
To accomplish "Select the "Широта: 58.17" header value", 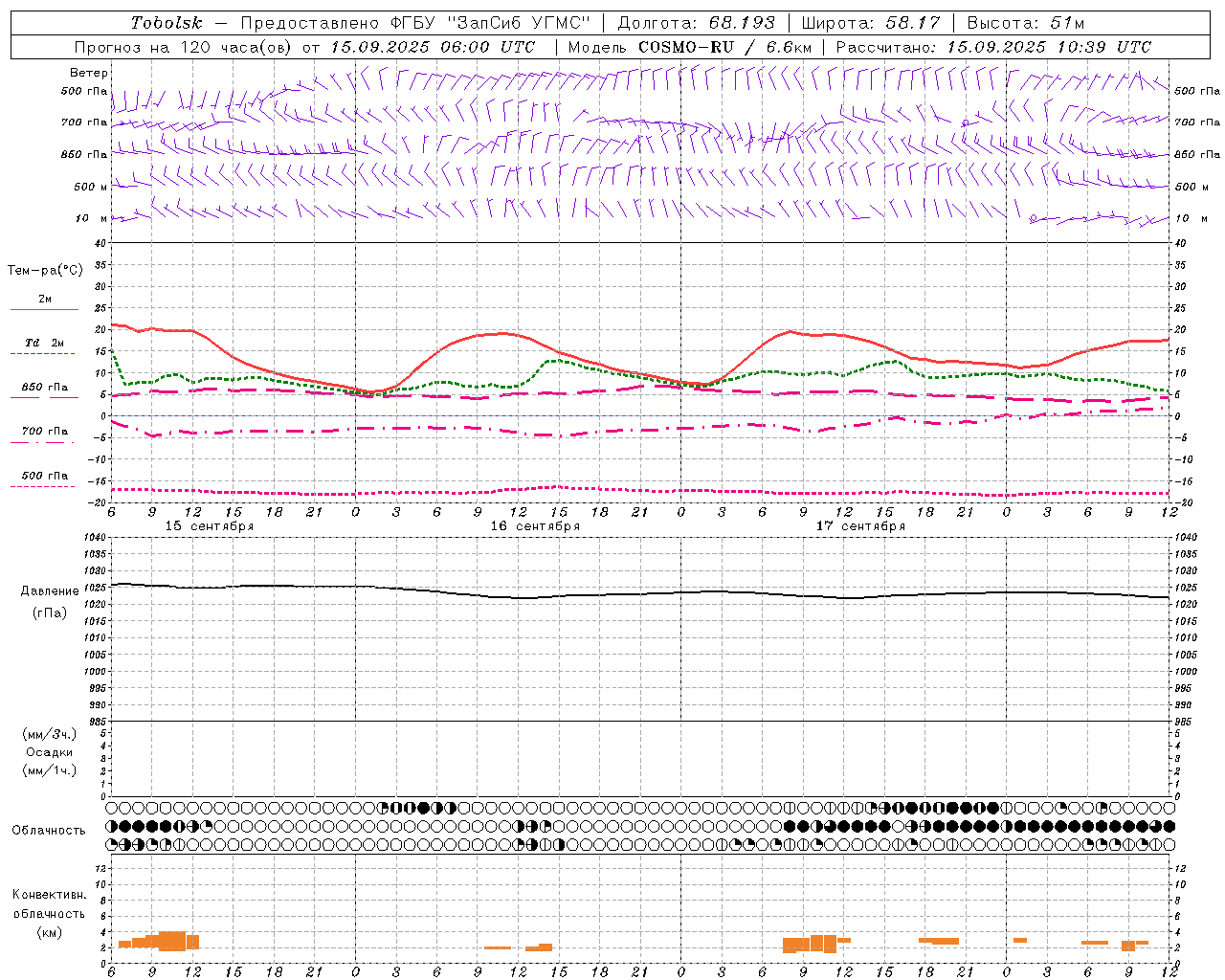I will pyautogui.click(x=871, y=23).
